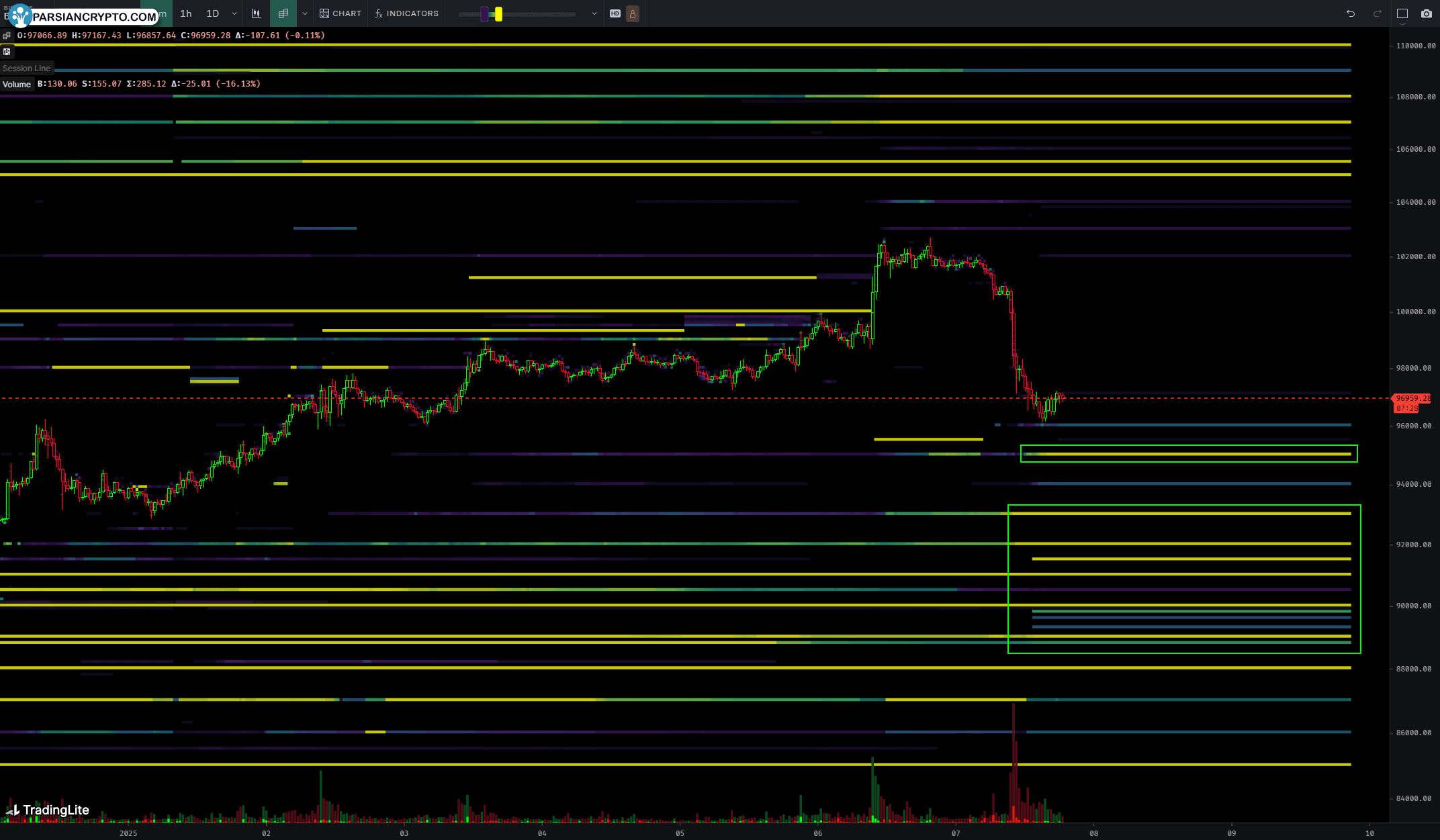Toggle the lock icon next to HD
Screen dimensions: 1440x840
tap(633, 13)
